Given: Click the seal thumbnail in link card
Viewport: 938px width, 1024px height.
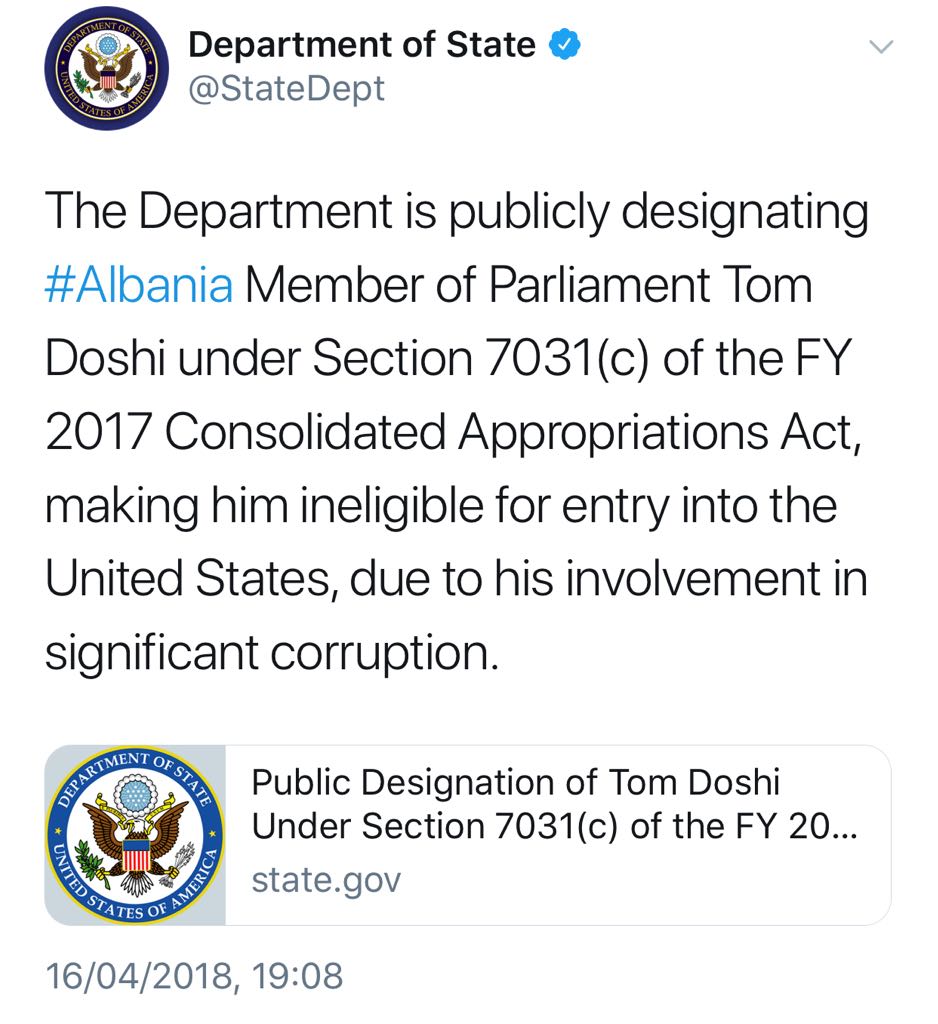Looking at the screenshot, I should coord(135,835).
